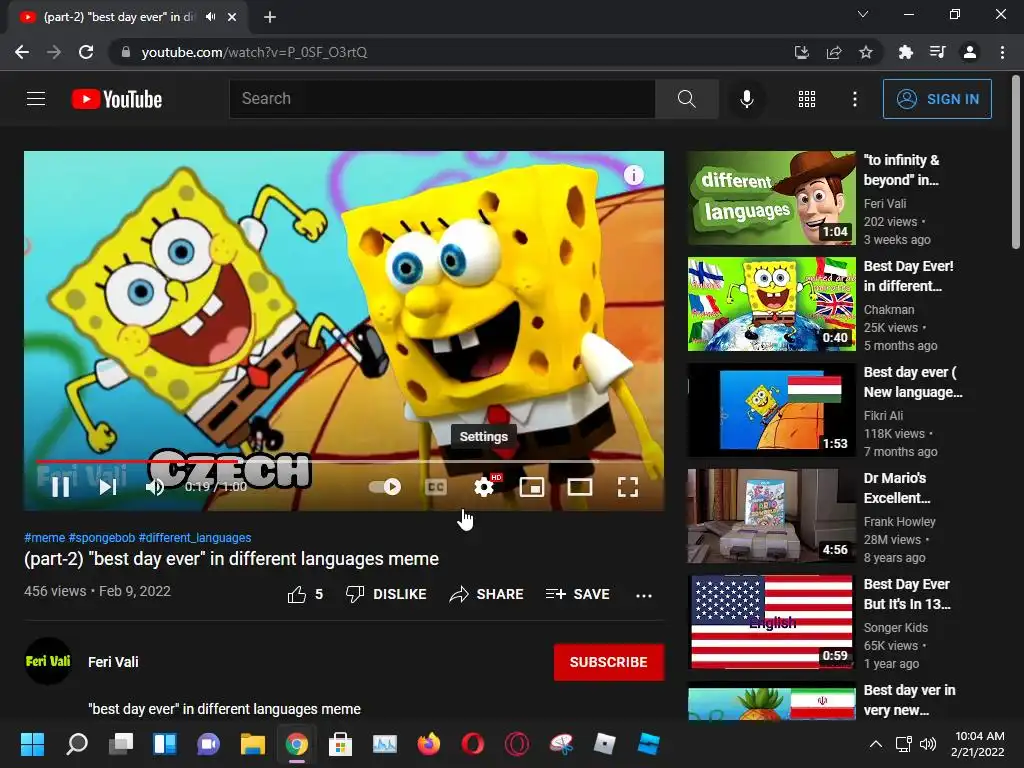
Task: Open taskbar clock and date
Action: 978,744
